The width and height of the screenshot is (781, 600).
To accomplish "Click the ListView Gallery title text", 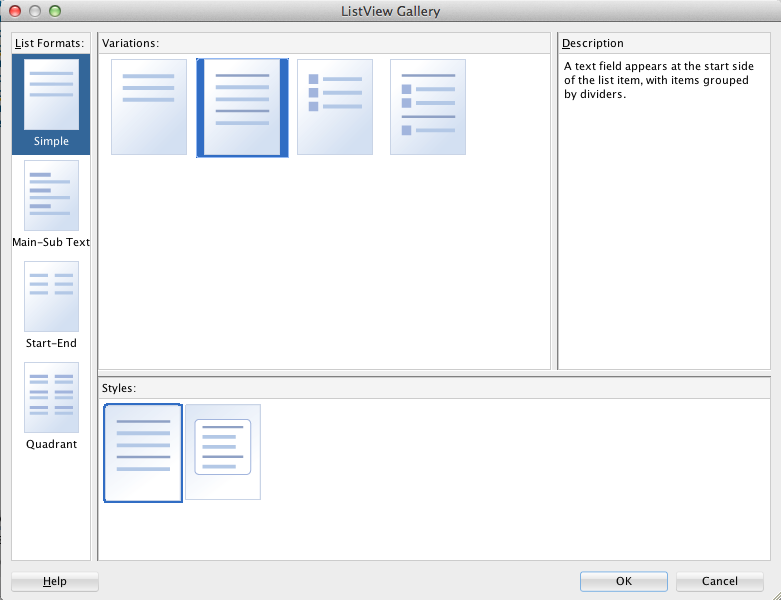I will [x=390, y=11].
